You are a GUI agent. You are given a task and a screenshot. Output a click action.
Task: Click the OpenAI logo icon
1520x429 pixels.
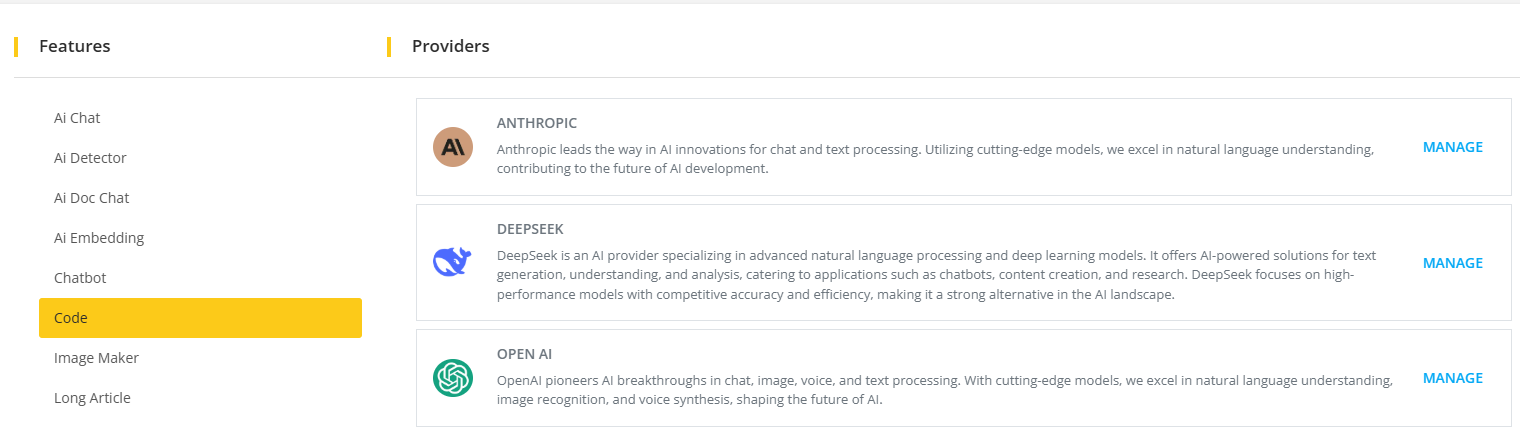click(x=452, y=378)
